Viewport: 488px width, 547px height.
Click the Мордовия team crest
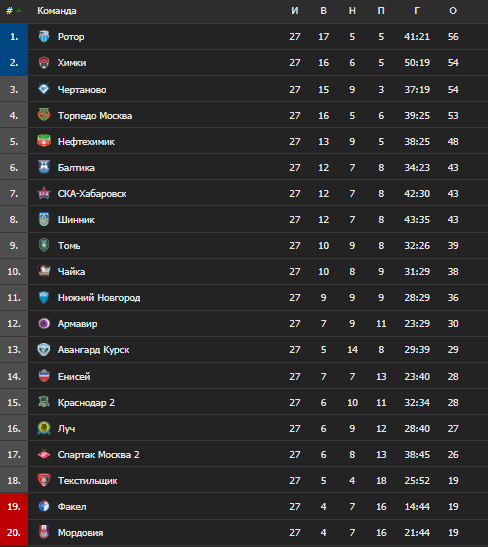pyautogui.click(x=44, y=532)
